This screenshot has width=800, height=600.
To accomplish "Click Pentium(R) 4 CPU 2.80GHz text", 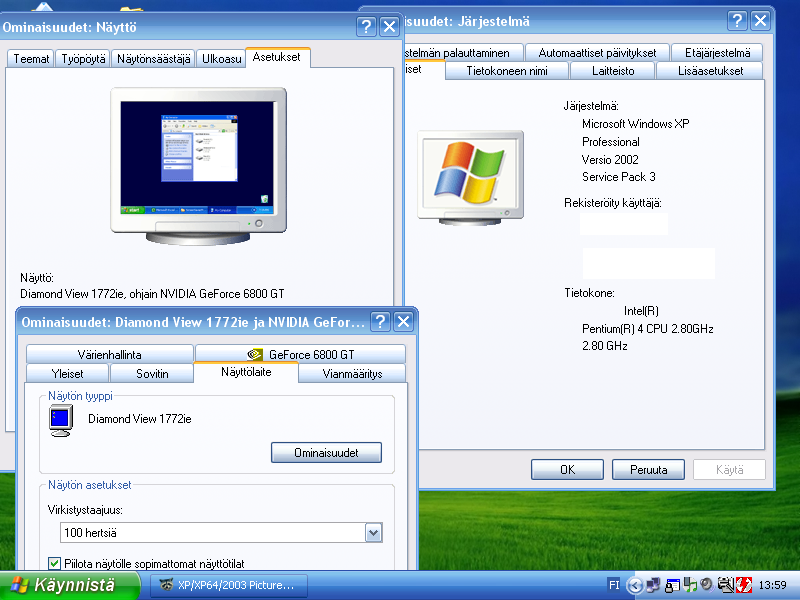I will (647, 329).
